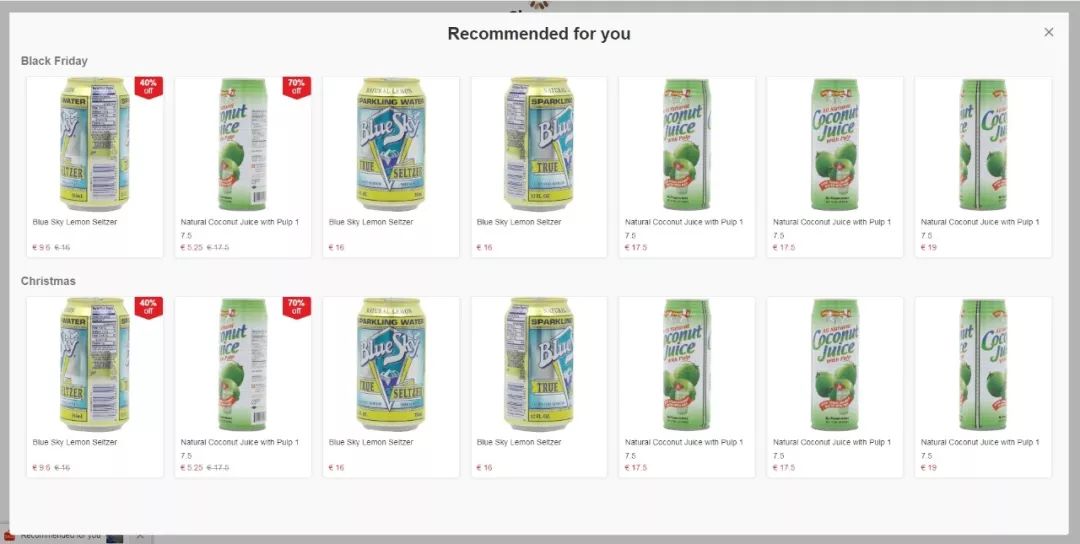Image resolution: width=1080 pixels, height=544 pixels.
Task: Click the 70% off badge in Black Friday
Action: pos(296,87)
